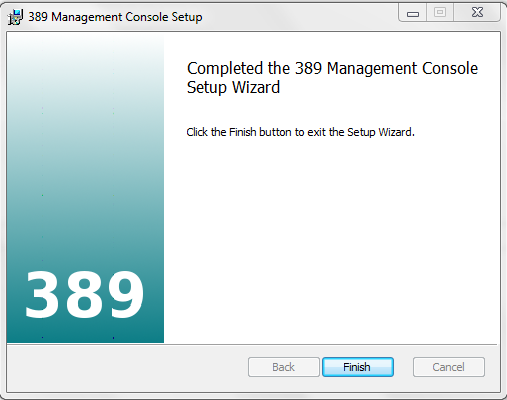Click Finish to exit the Setup Wizard
Screen dimensions: 507x400
358,367
